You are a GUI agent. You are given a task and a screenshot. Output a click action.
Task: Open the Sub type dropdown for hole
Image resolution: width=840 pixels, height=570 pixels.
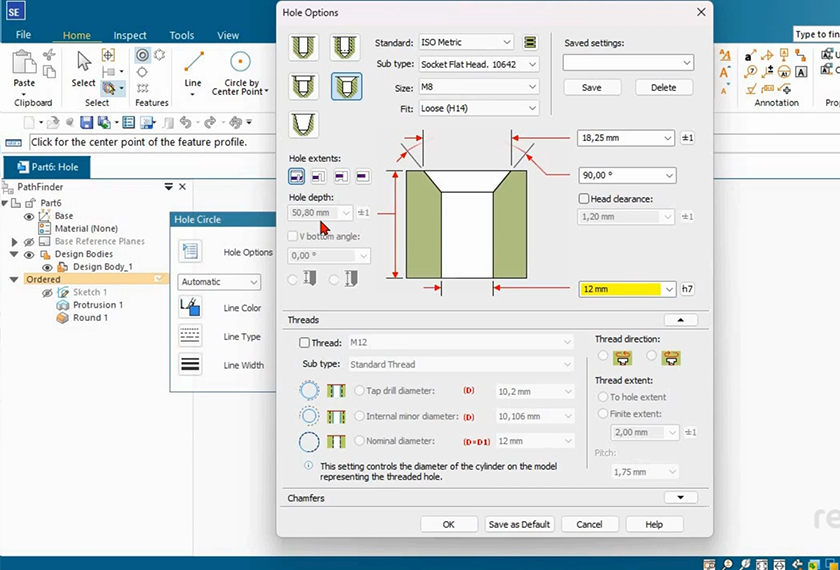[x=479, y=64]
